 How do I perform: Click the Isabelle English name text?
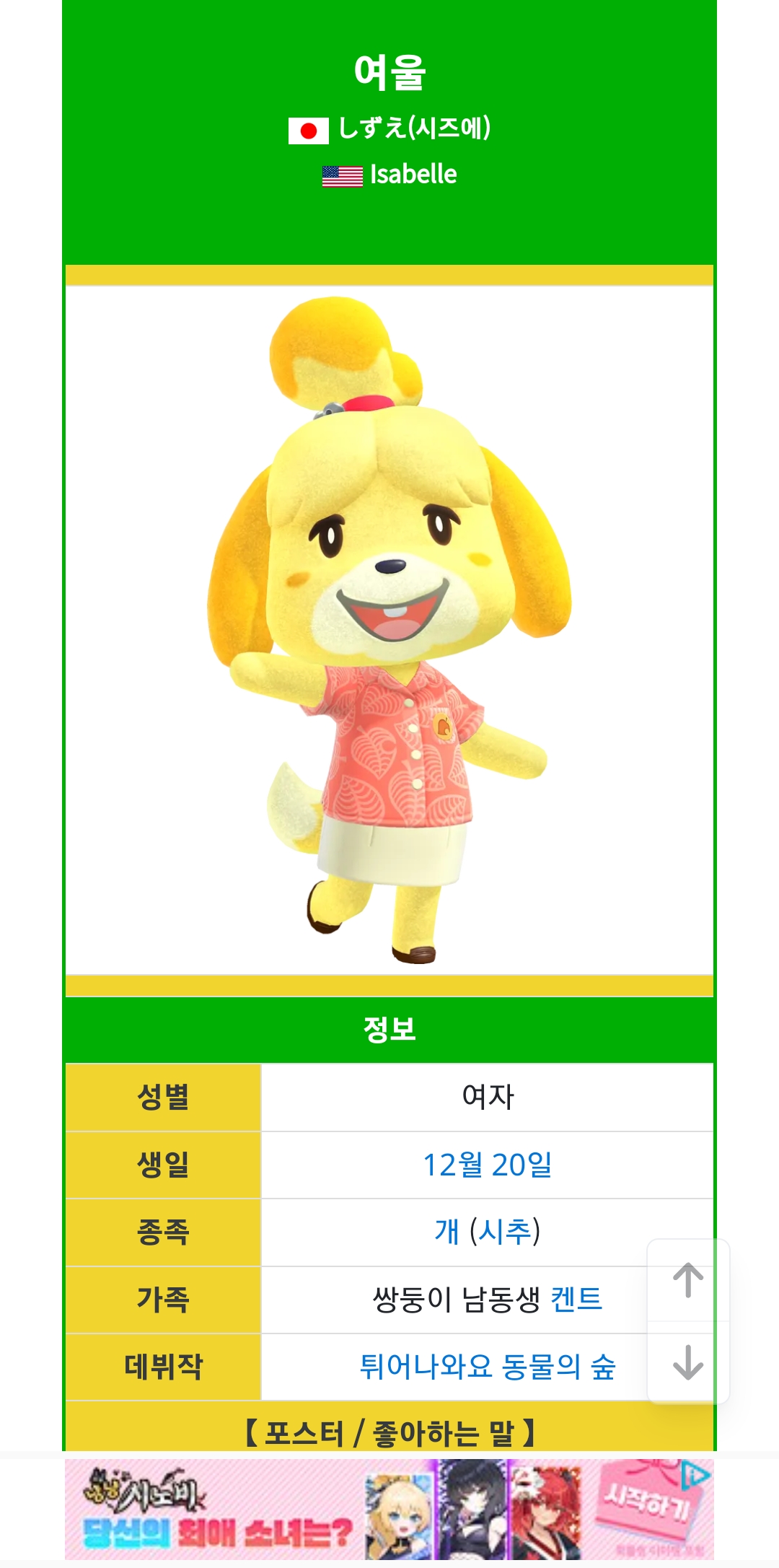click(x=413, y=175)
